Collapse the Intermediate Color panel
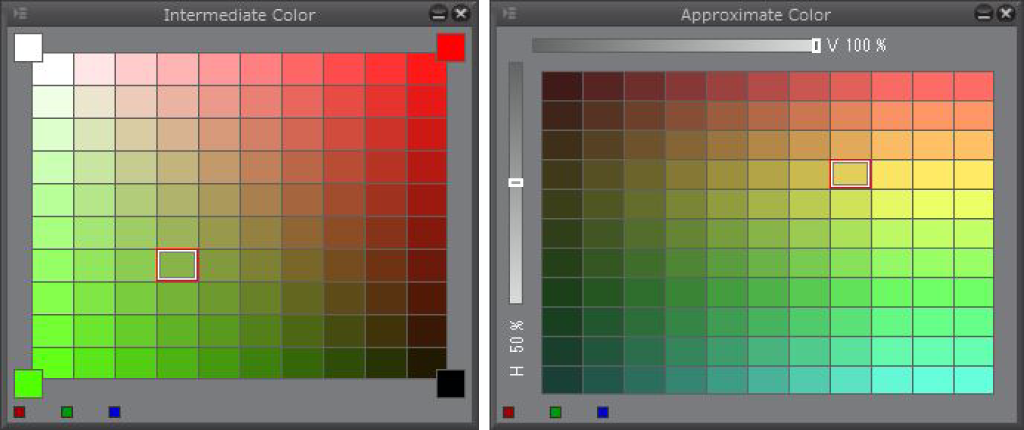 point(439,14)
